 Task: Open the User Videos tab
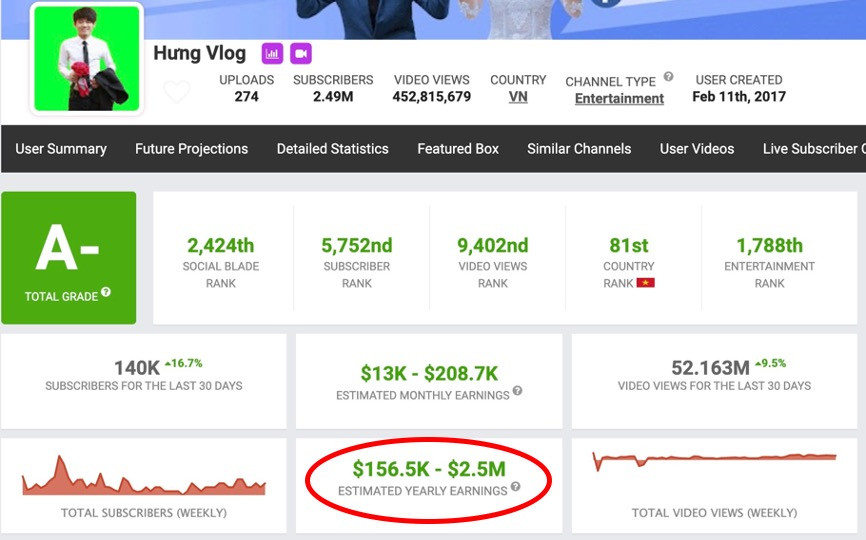coord(697,149)
